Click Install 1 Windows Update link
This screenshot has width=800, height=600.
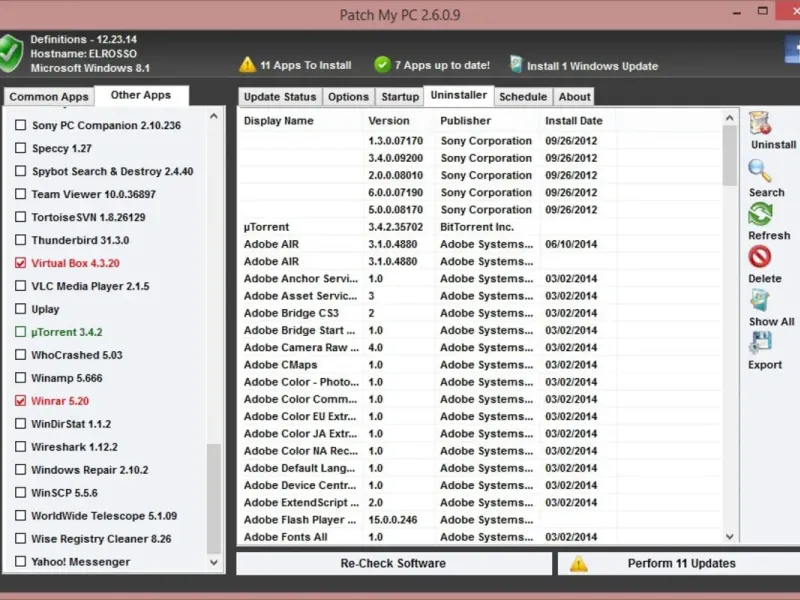coord(592,66)
